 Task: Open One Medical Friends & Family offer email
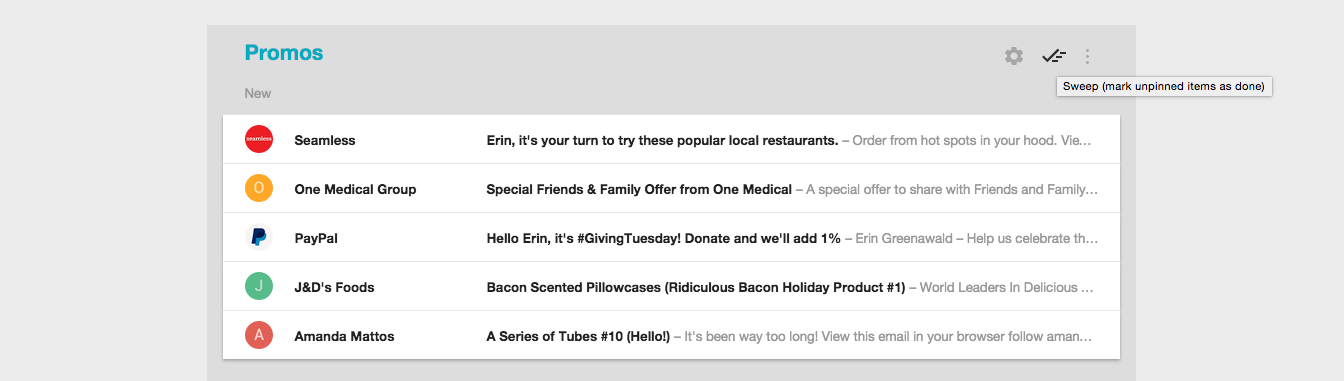(671, 189)
